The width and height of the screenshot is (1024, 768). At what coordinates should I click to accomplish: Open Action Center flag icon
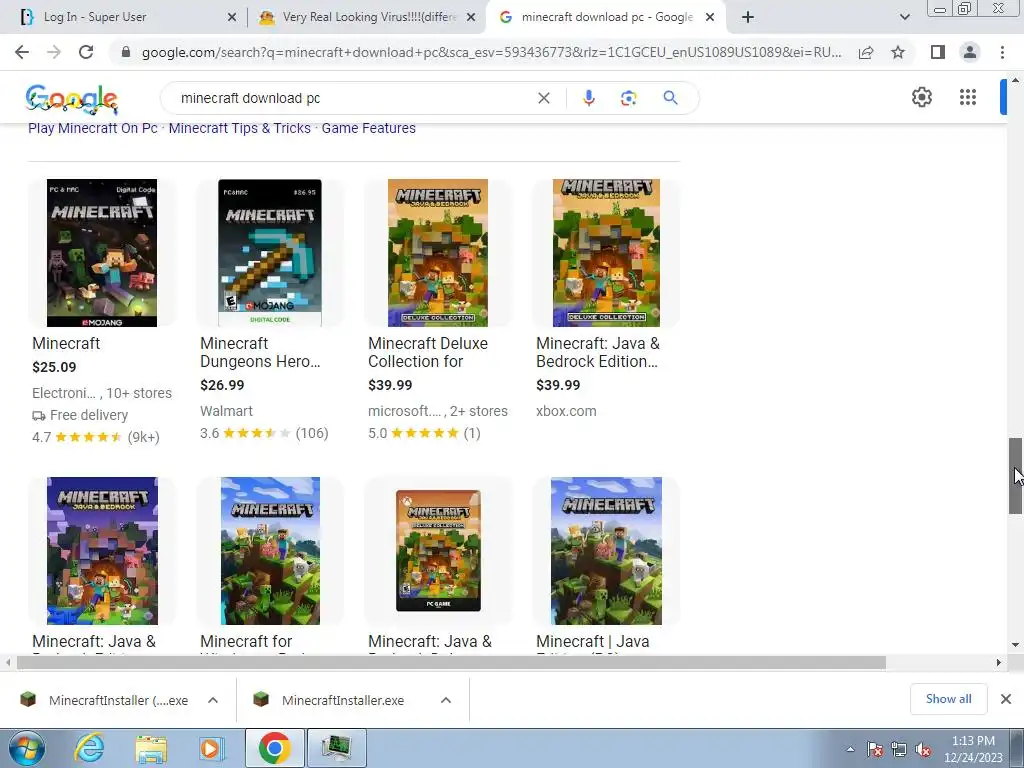click(x=875, y=749)
